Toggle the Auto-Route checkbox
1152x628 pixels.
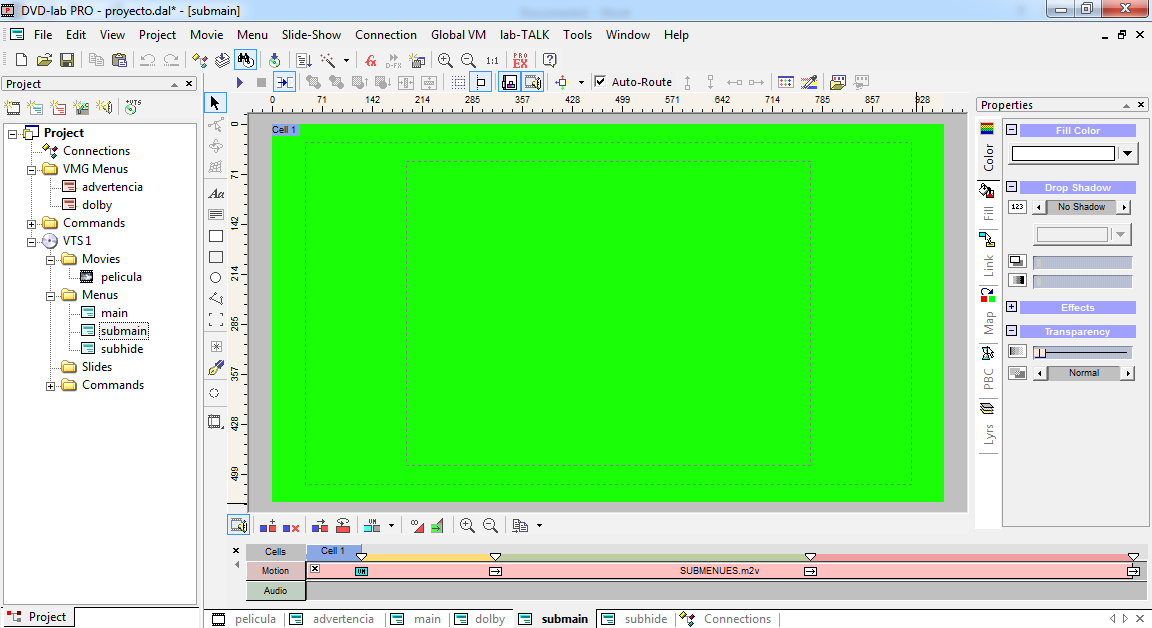click(x=600, y=82)
